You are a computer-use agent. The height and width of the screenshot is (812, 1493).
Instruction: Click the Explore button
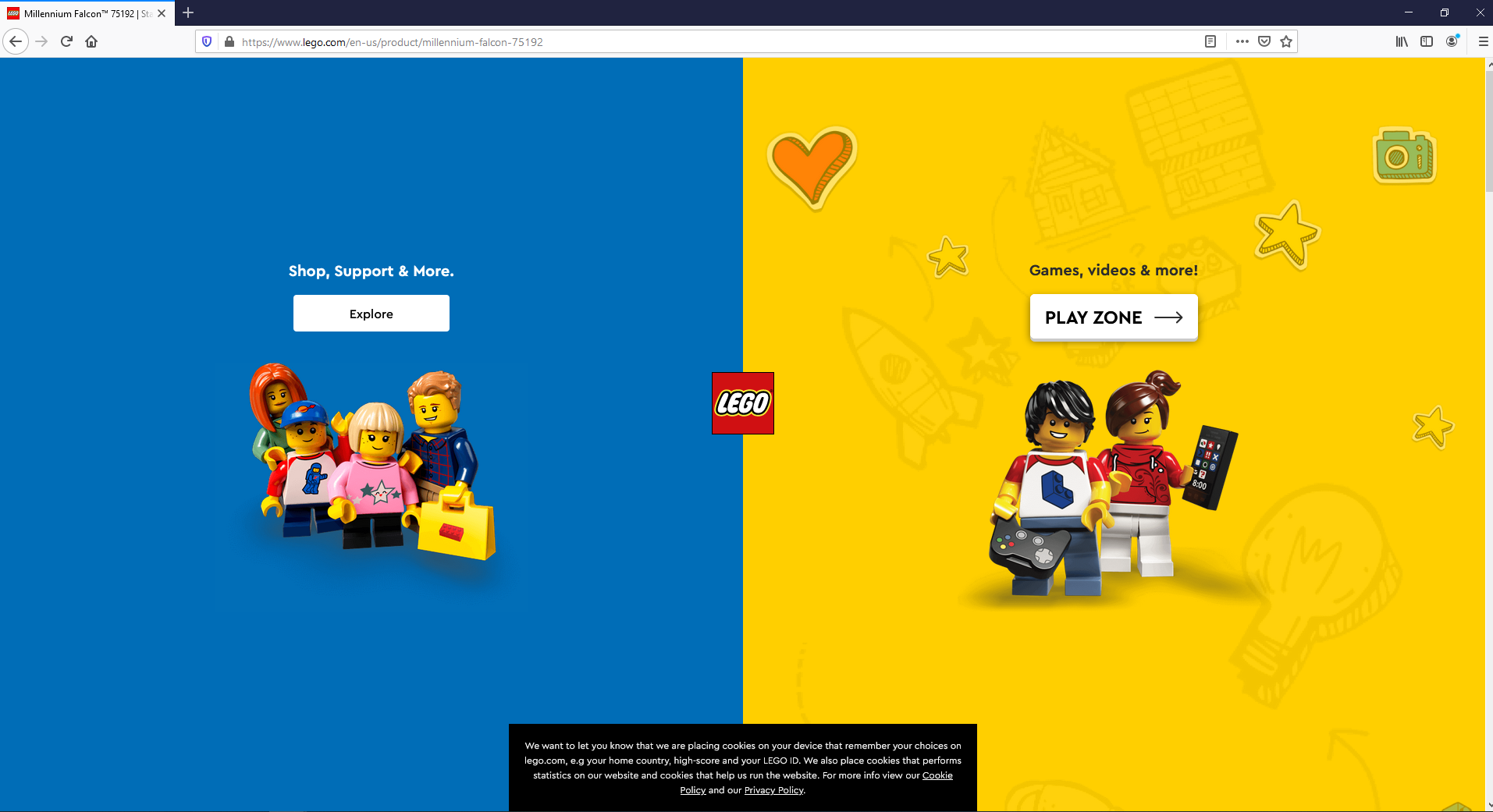coord(371,313)
